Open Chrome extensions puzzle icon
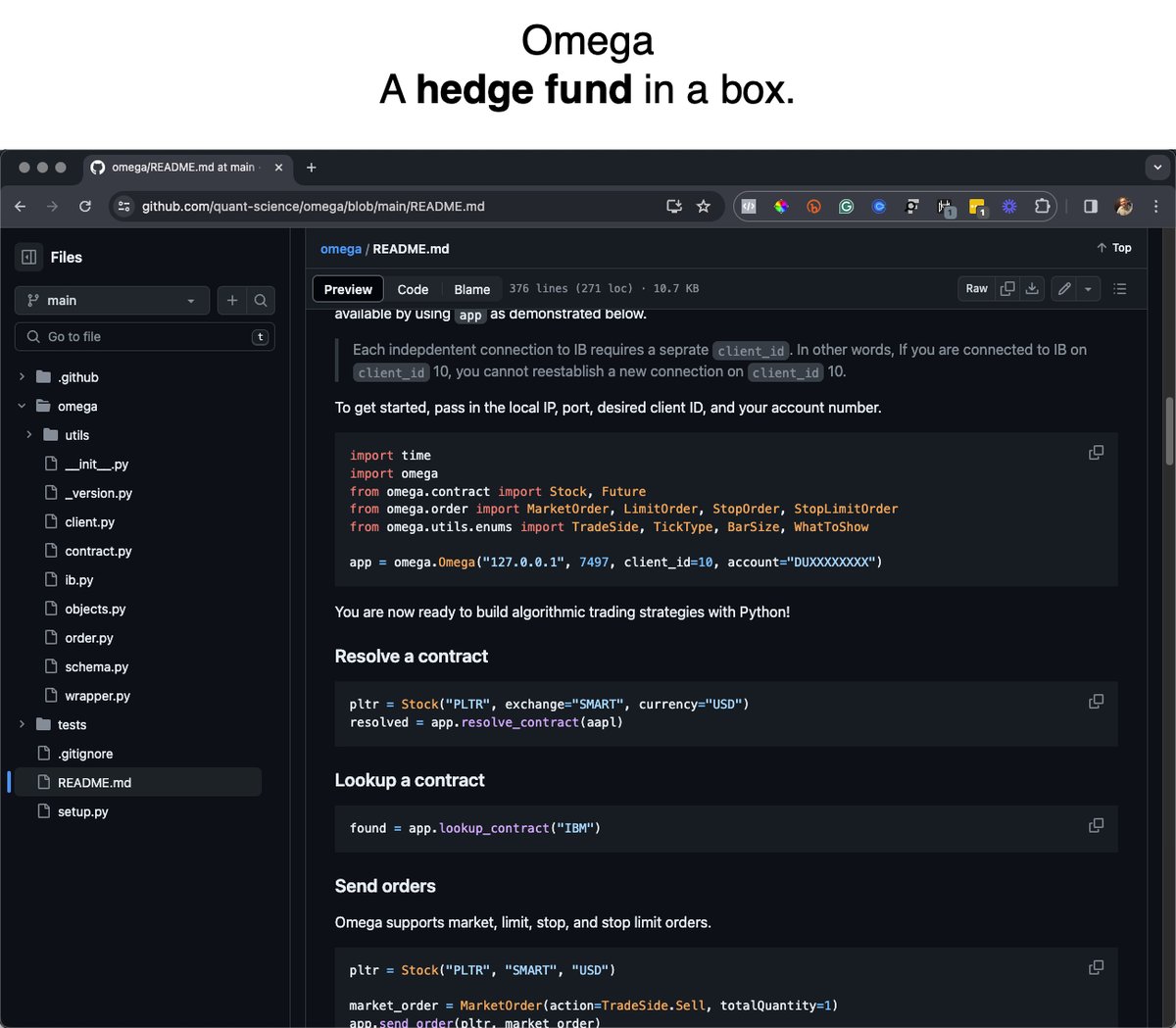Screen dimensions: 1176x1028 (x=1042, y=206)
